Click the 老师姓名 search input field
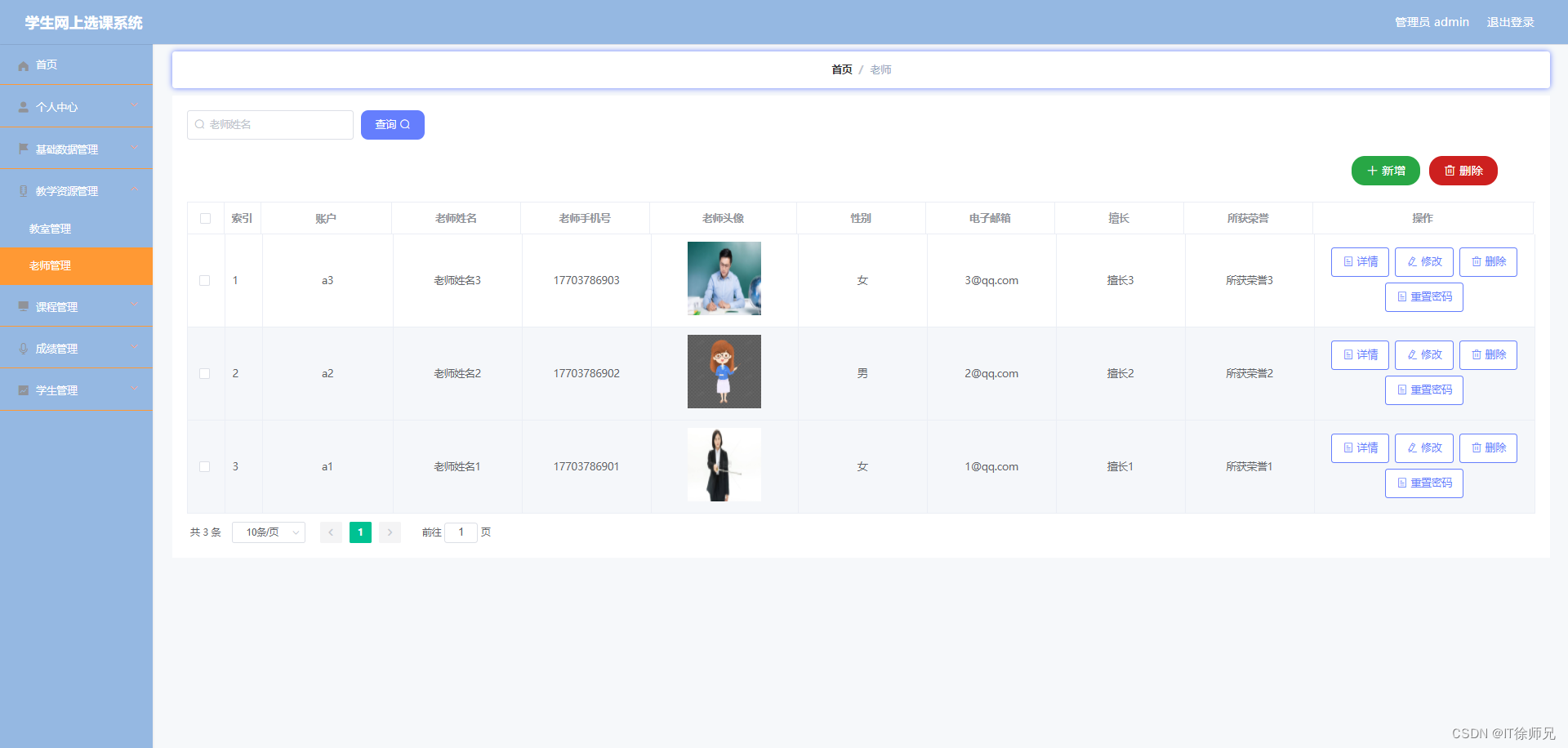 pos(269,124)
